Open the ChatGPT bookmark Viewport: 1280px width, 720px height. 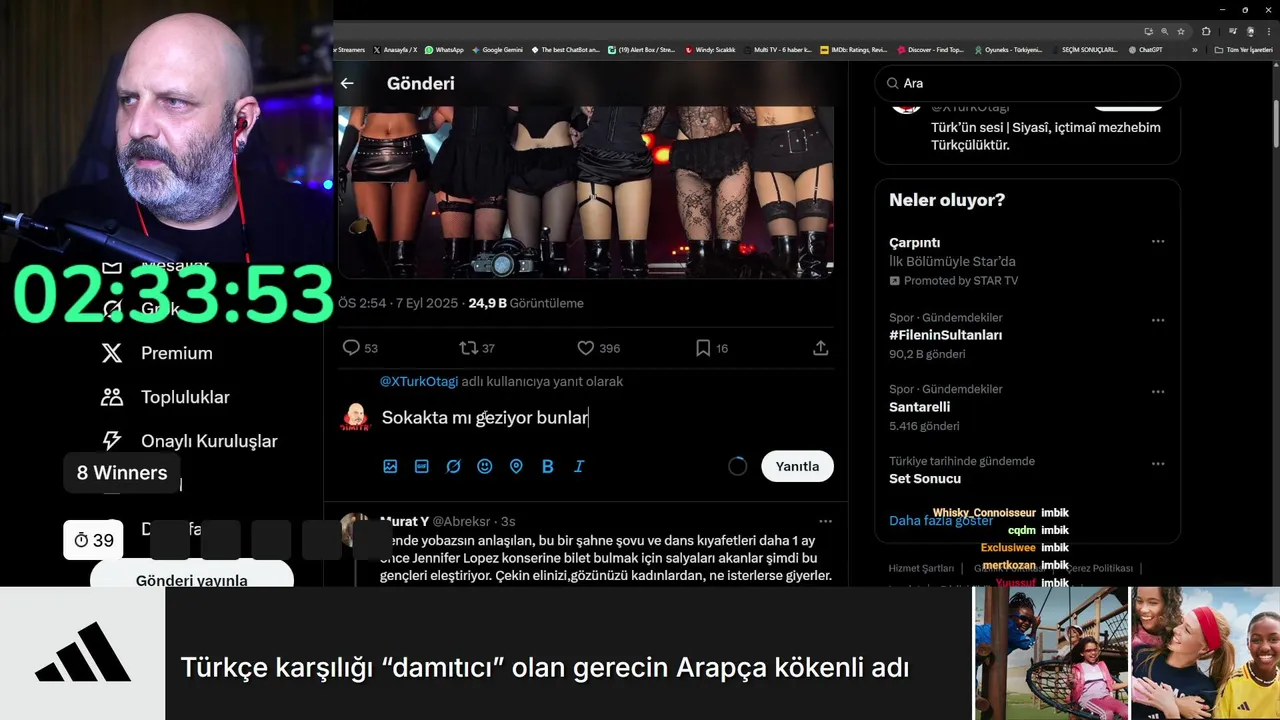[1146, 49]
